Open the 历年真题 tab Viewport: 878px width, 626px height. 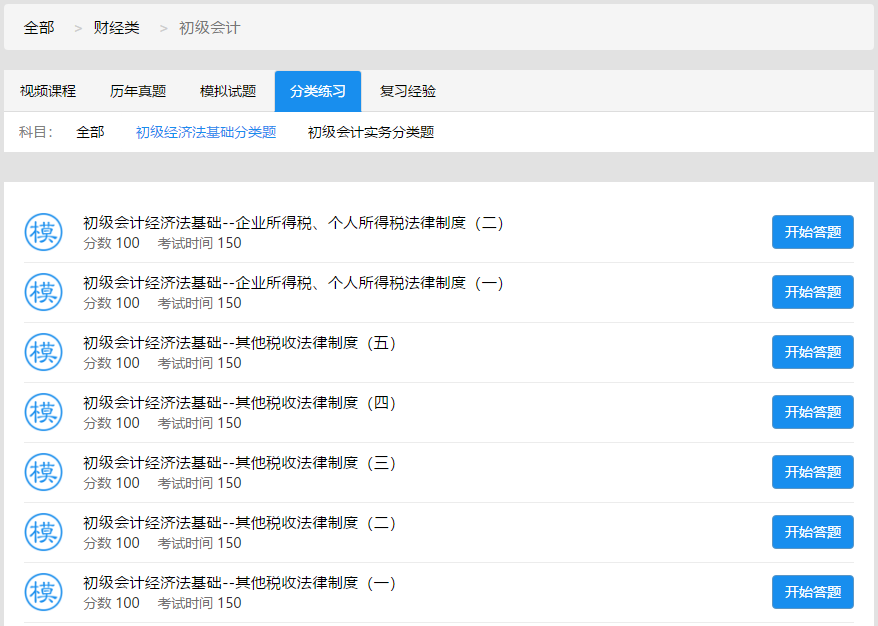[x=138, y=91]
